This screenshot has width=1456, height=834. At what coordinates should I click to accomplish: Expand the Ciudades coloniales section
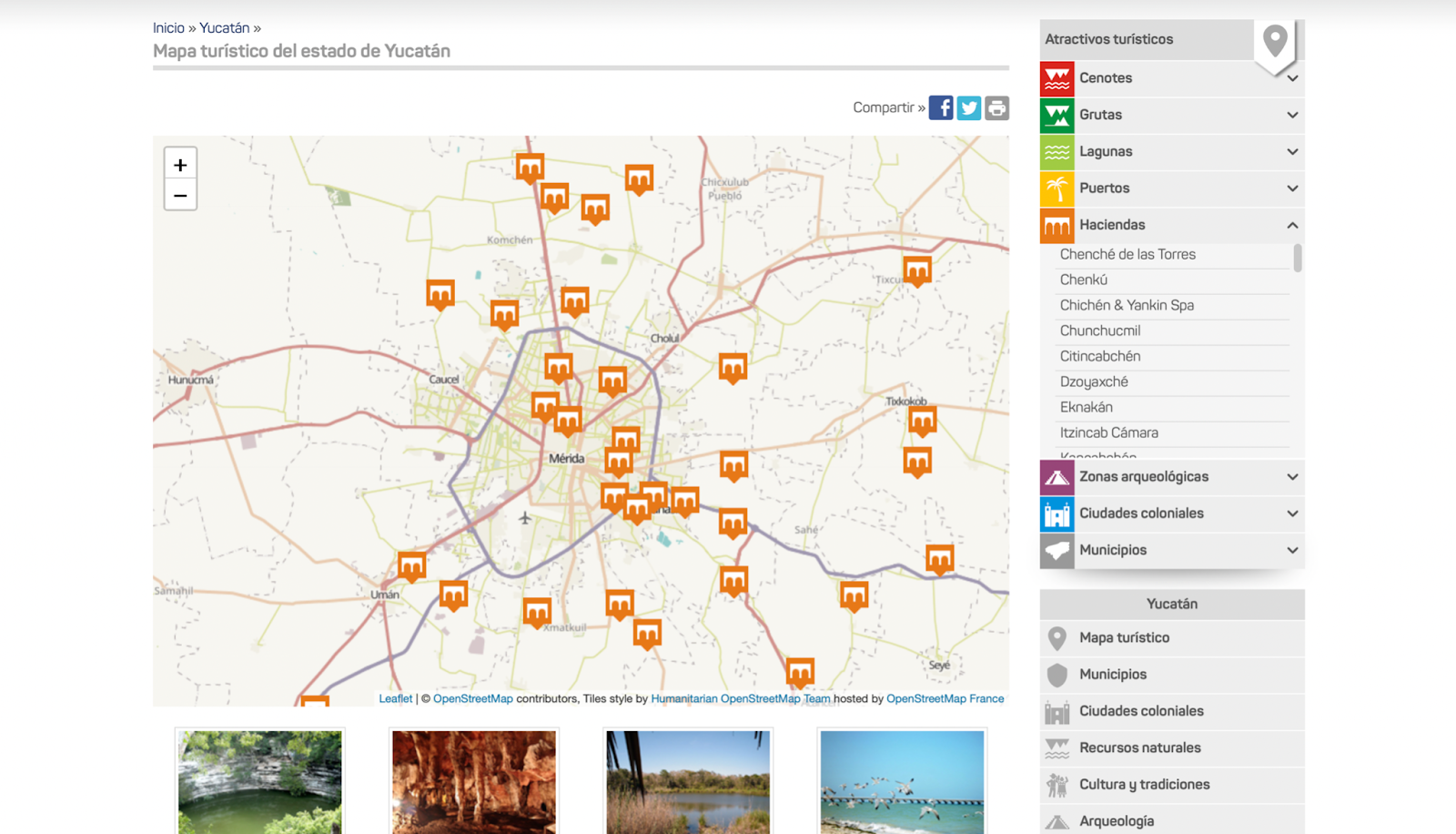pyautogui.click(x=1292, y=514)
